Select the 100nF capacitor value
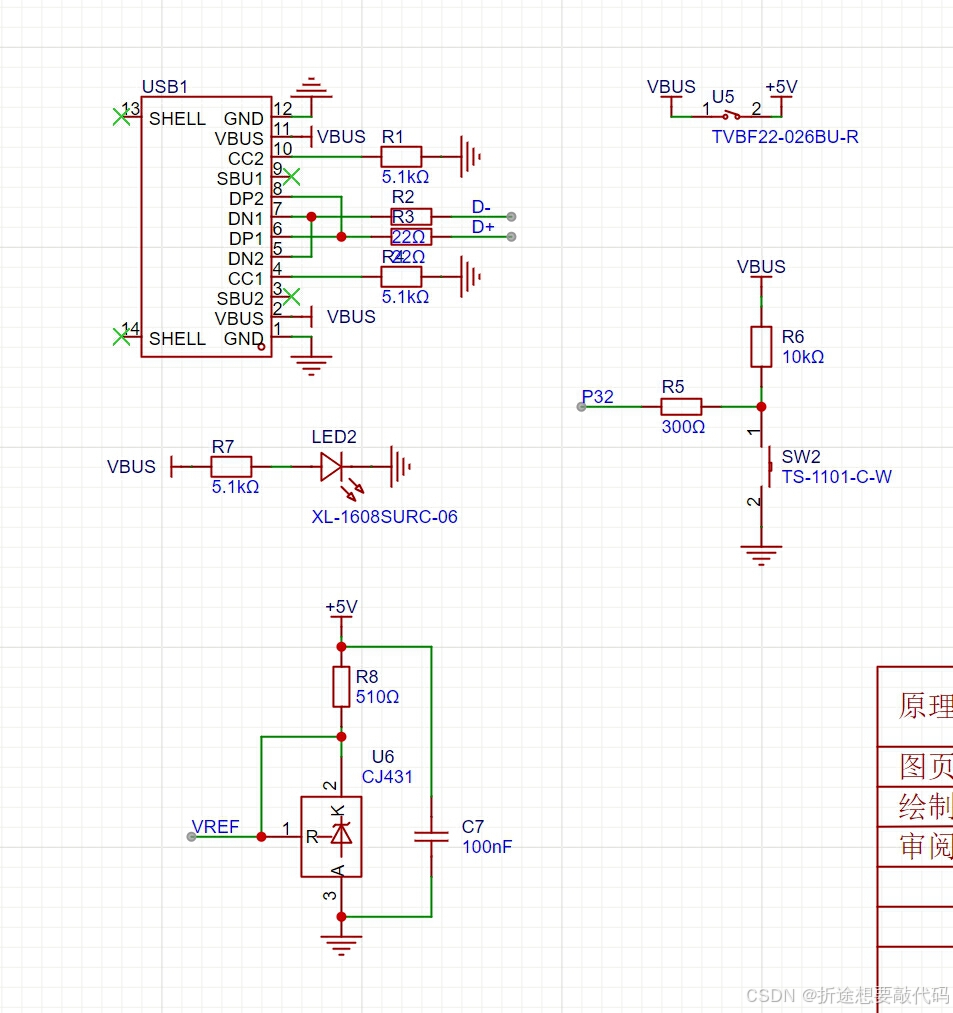Image resolution: width=953 pixels, height=1013 pixels. coord(487,847)
